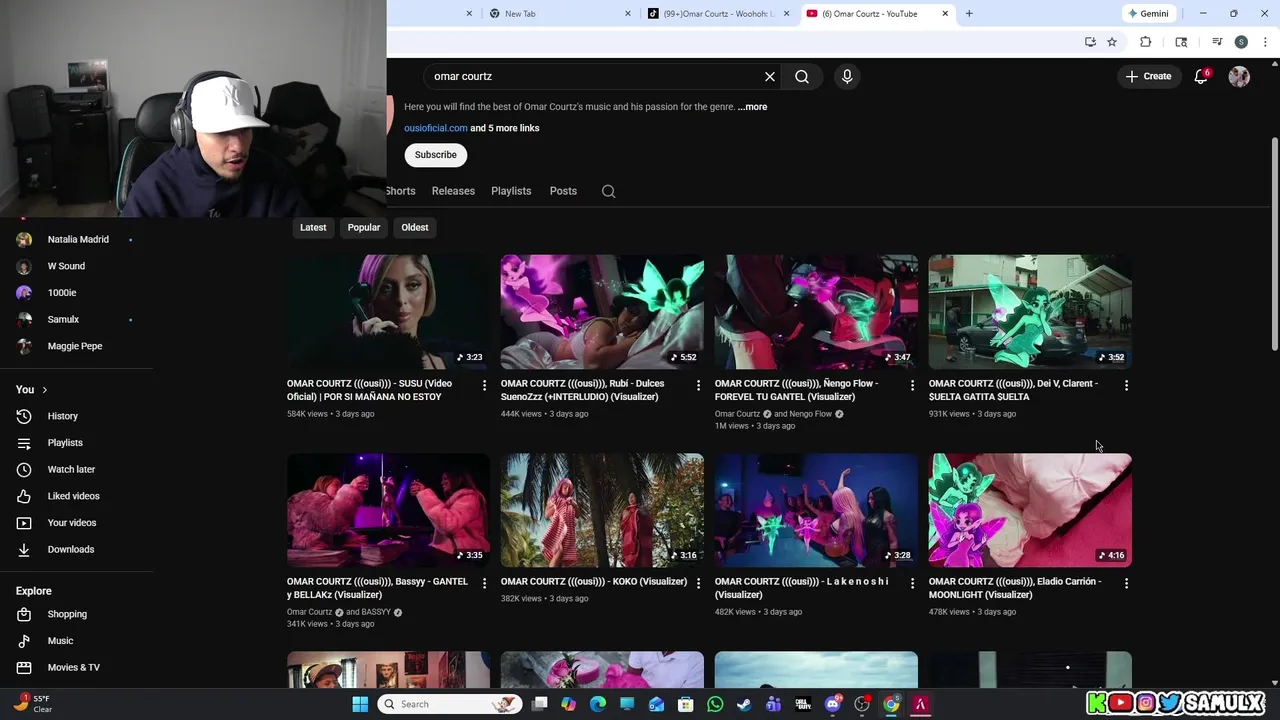Expand channel description with ...more
The height and width of the screenshot is (720, 1280).
click(752, 107)
